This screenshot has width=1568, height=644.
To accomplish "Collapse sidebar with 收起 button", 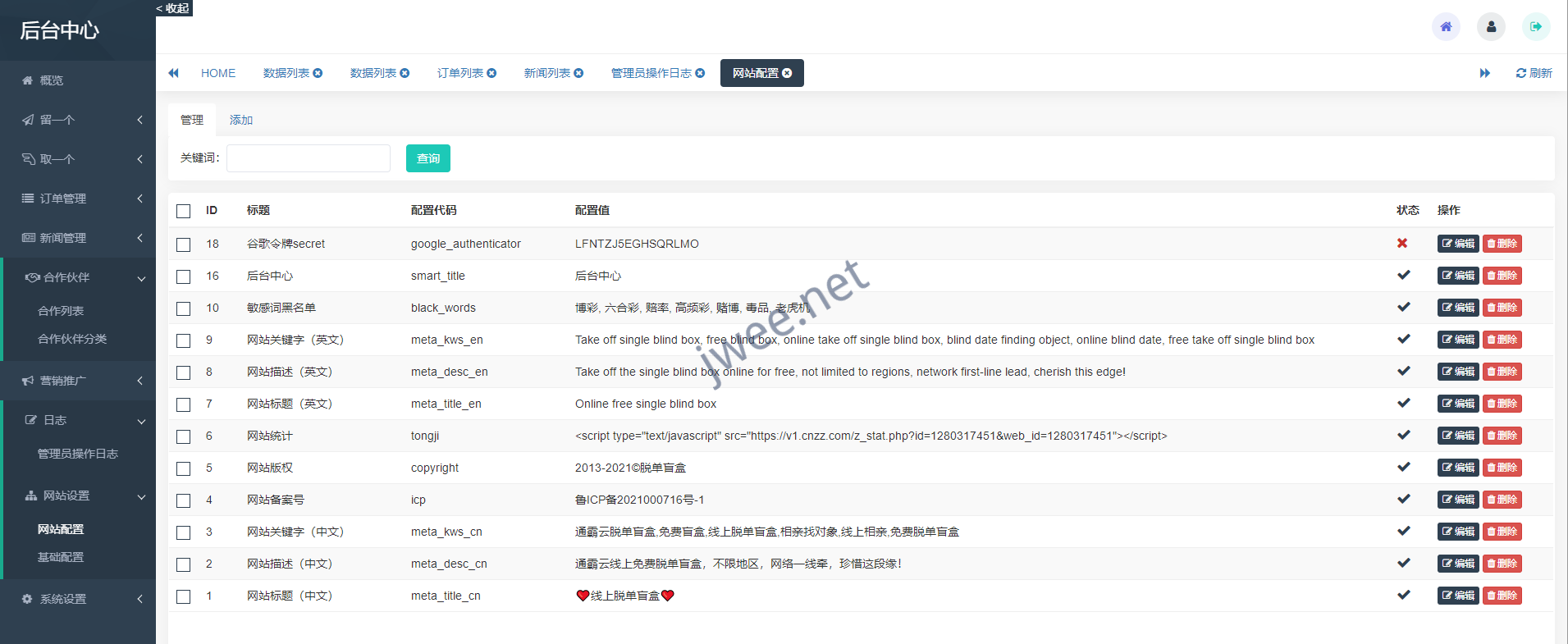I will click(x=173, y=8).
